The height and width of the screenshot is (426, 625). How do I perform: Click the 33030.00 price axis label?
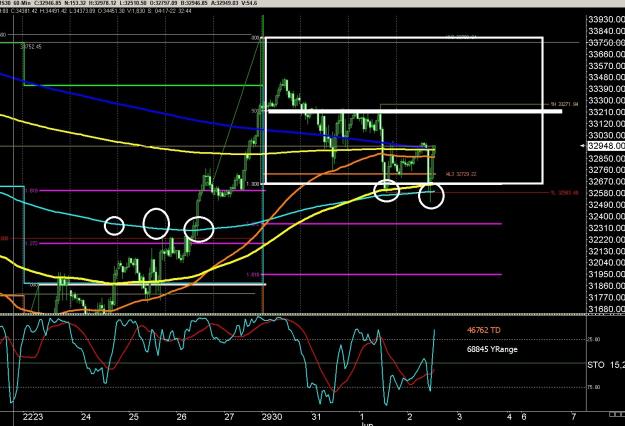(x=606, y=135)
